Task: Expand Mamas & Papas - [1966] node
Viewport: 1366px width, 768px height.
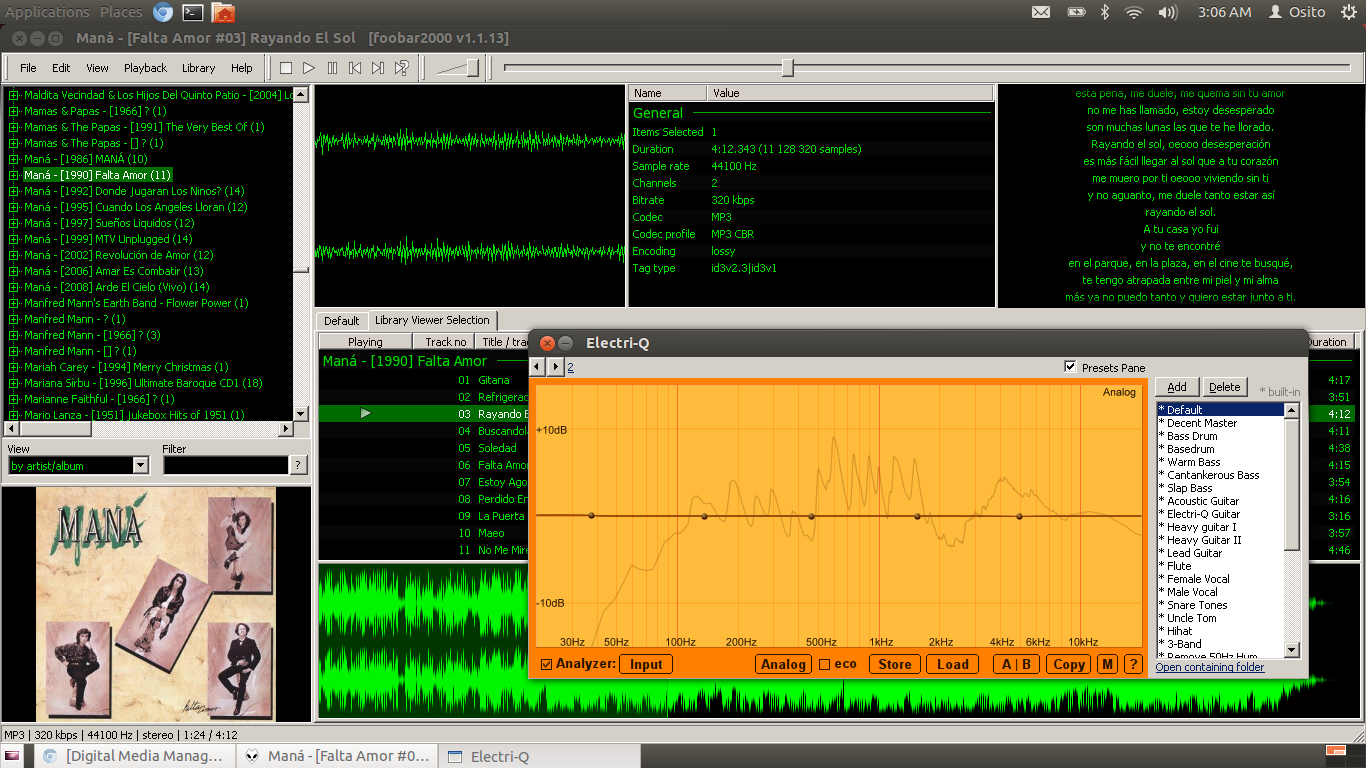Action: [14, 111]
